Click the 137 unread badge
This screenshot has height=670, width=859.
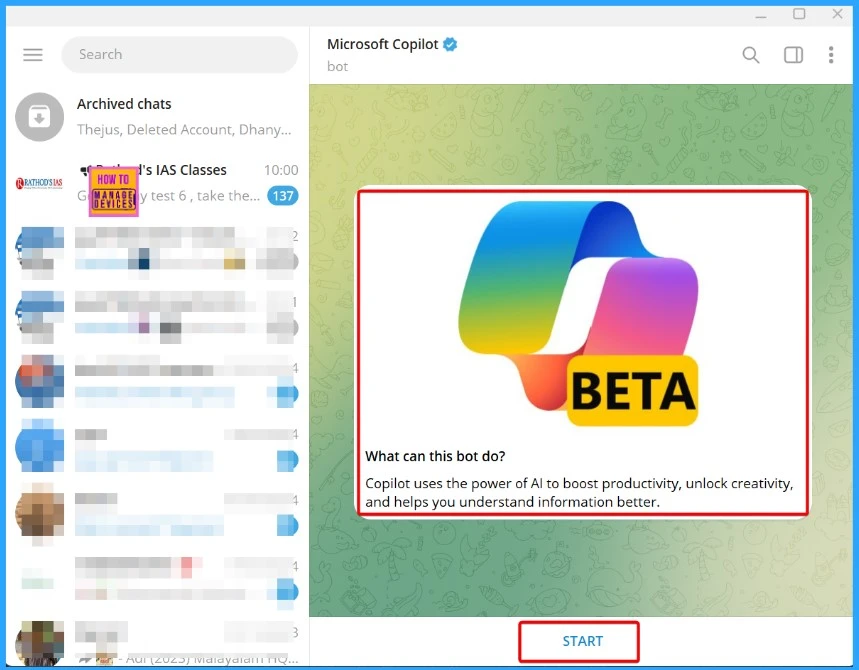283,196
